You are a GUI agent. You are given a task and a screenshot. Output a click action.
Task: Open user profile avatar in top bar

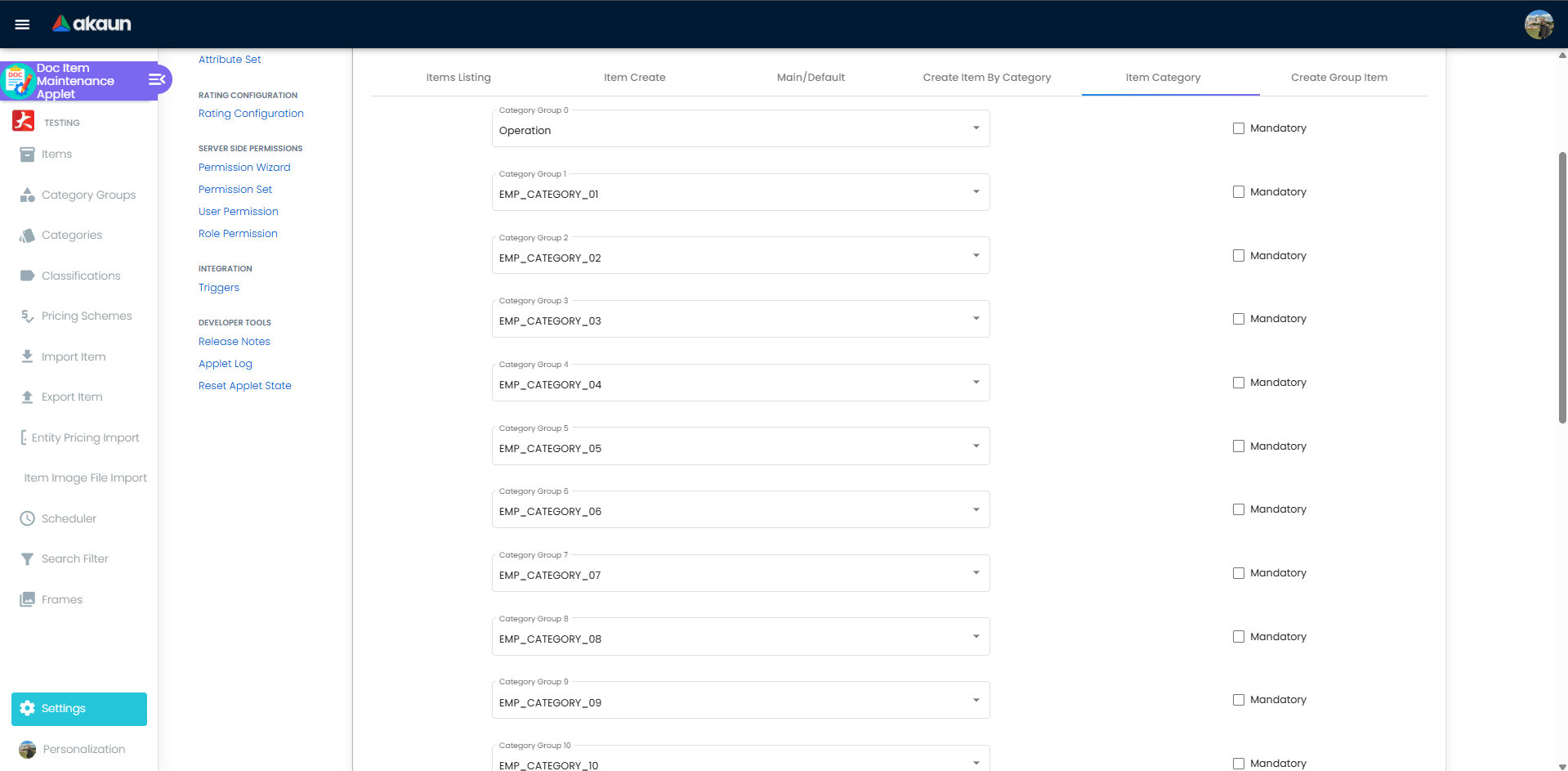tap(1539, 25)
